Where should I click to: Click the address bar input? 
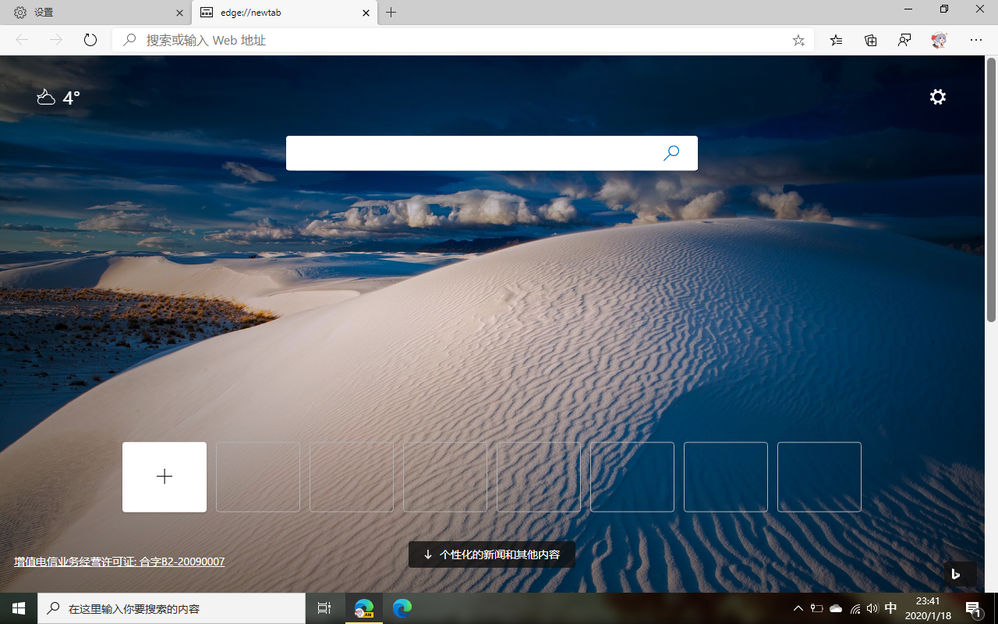coord(463,40)
